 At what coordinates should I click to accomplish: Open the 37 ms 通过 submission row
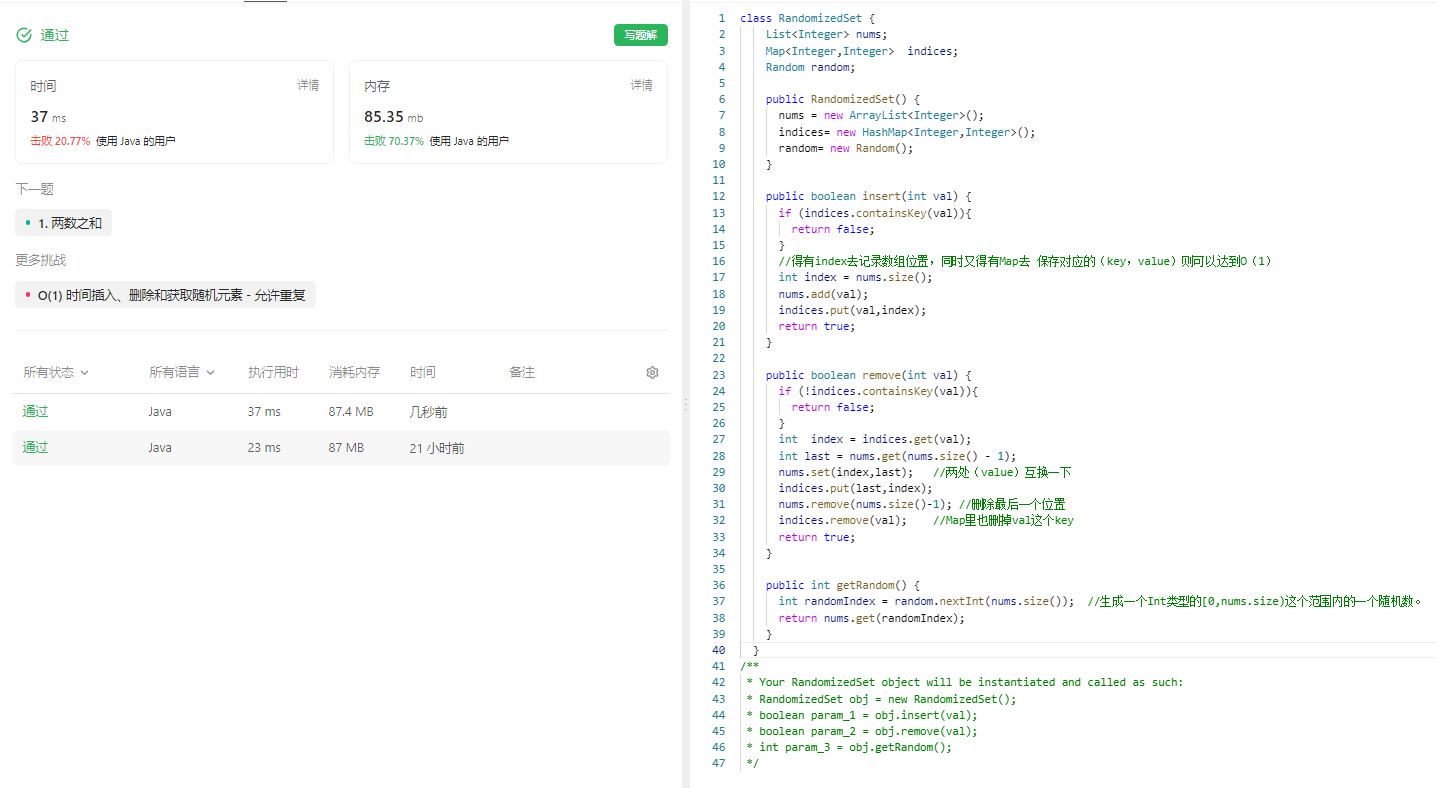tap(341, 412)
